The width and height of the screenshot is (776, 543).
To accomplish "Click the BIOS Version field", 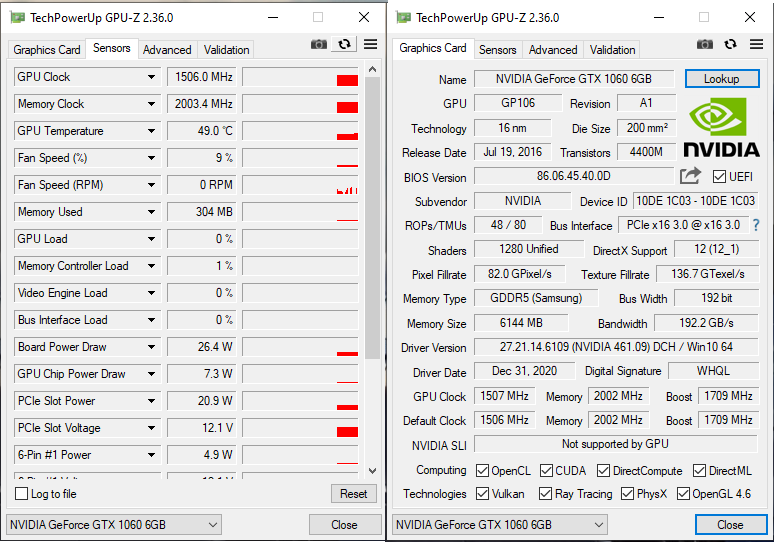I will [574, 176].
